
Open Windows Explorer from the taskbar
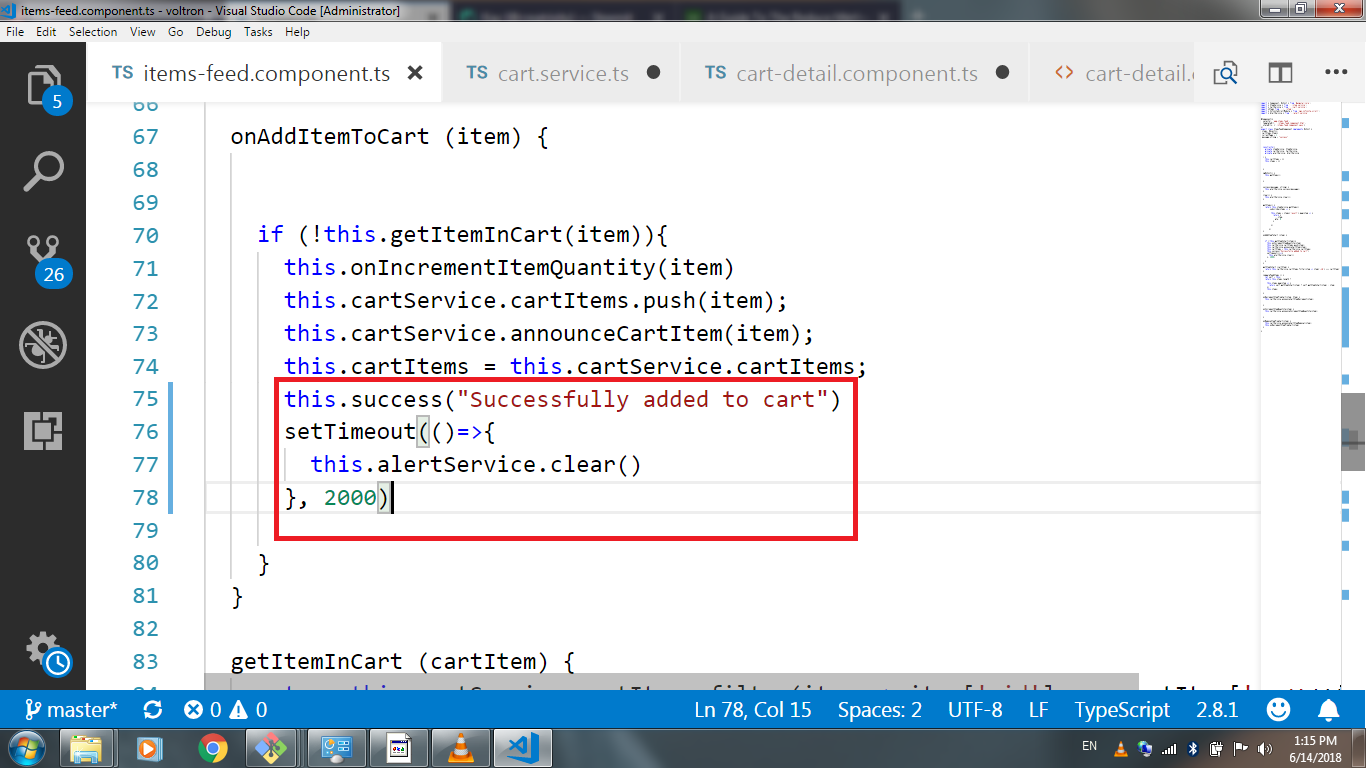(87, 747)
